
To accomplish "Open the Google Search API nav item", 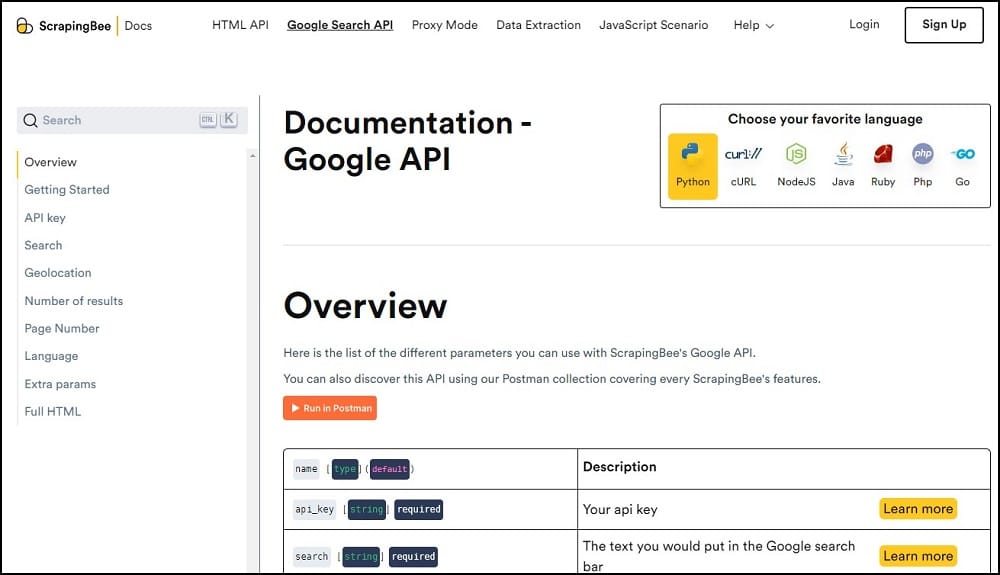I will 340,25.
